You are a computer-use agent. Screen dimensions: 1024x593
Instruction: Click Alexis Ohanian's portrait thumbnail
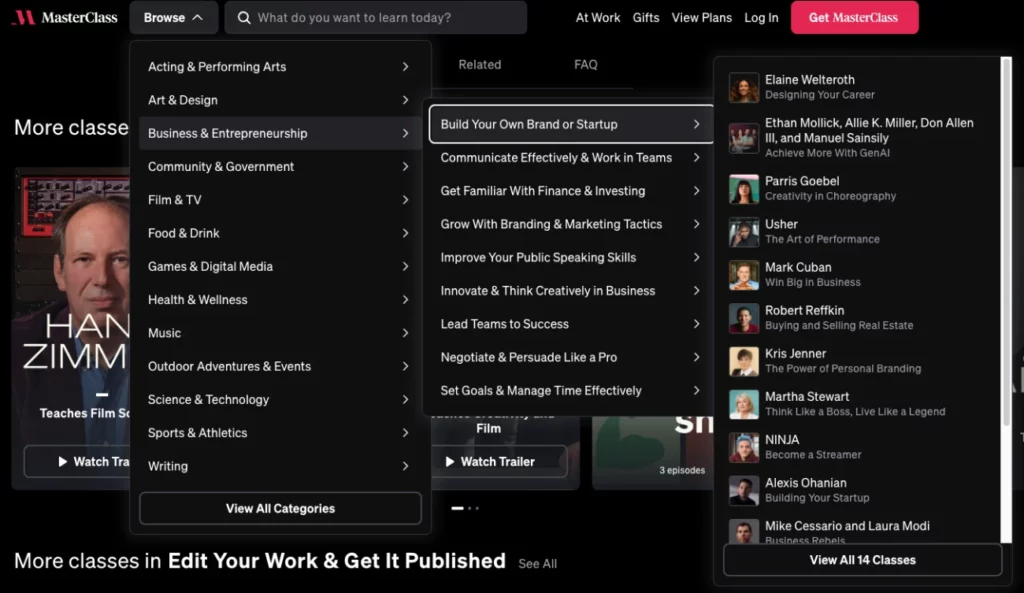pyautogui.click(x=744, y=490)
